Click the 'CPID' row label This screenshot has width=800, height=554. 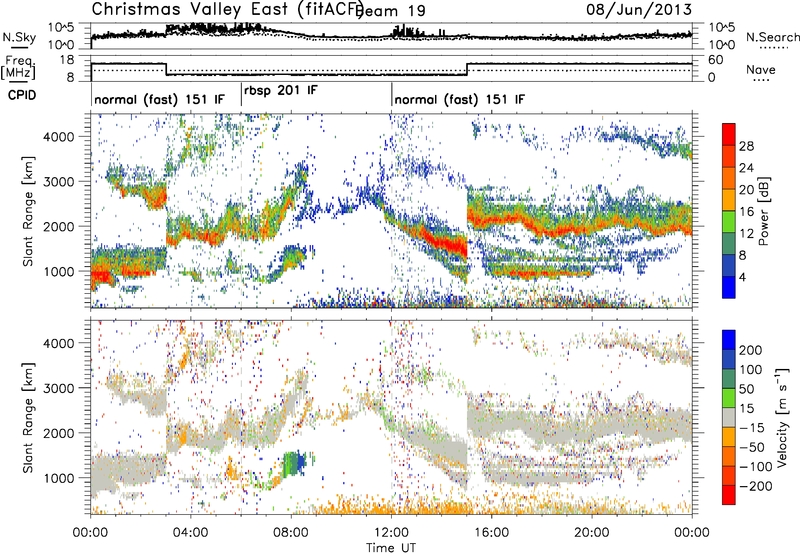pos(22,95)
